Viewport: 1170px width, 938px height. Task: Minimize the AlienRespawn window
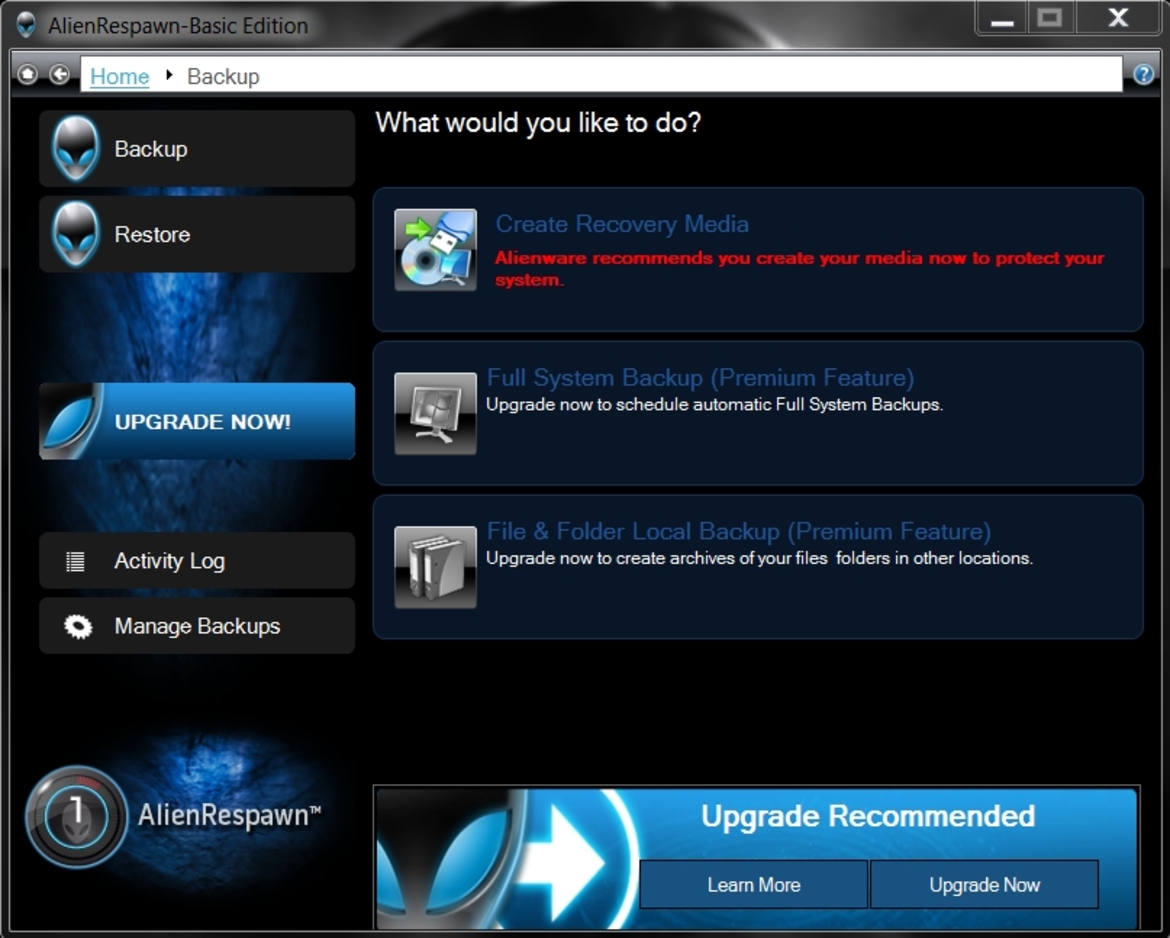(x=1001, y=18)
